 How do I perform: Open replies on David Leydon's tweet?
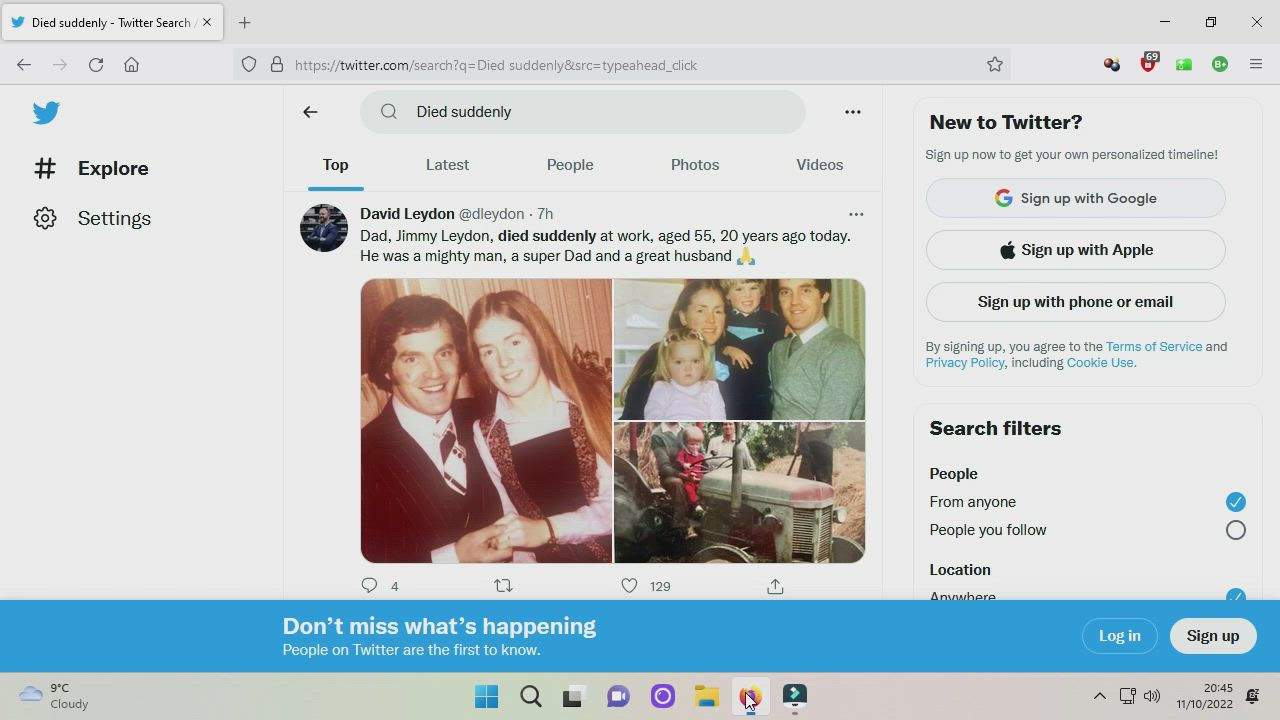[369, 586]
